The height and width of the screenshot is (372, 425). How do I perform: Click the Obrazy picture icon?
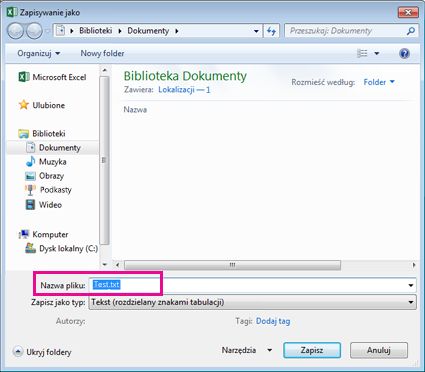click(x=30, y=176)
